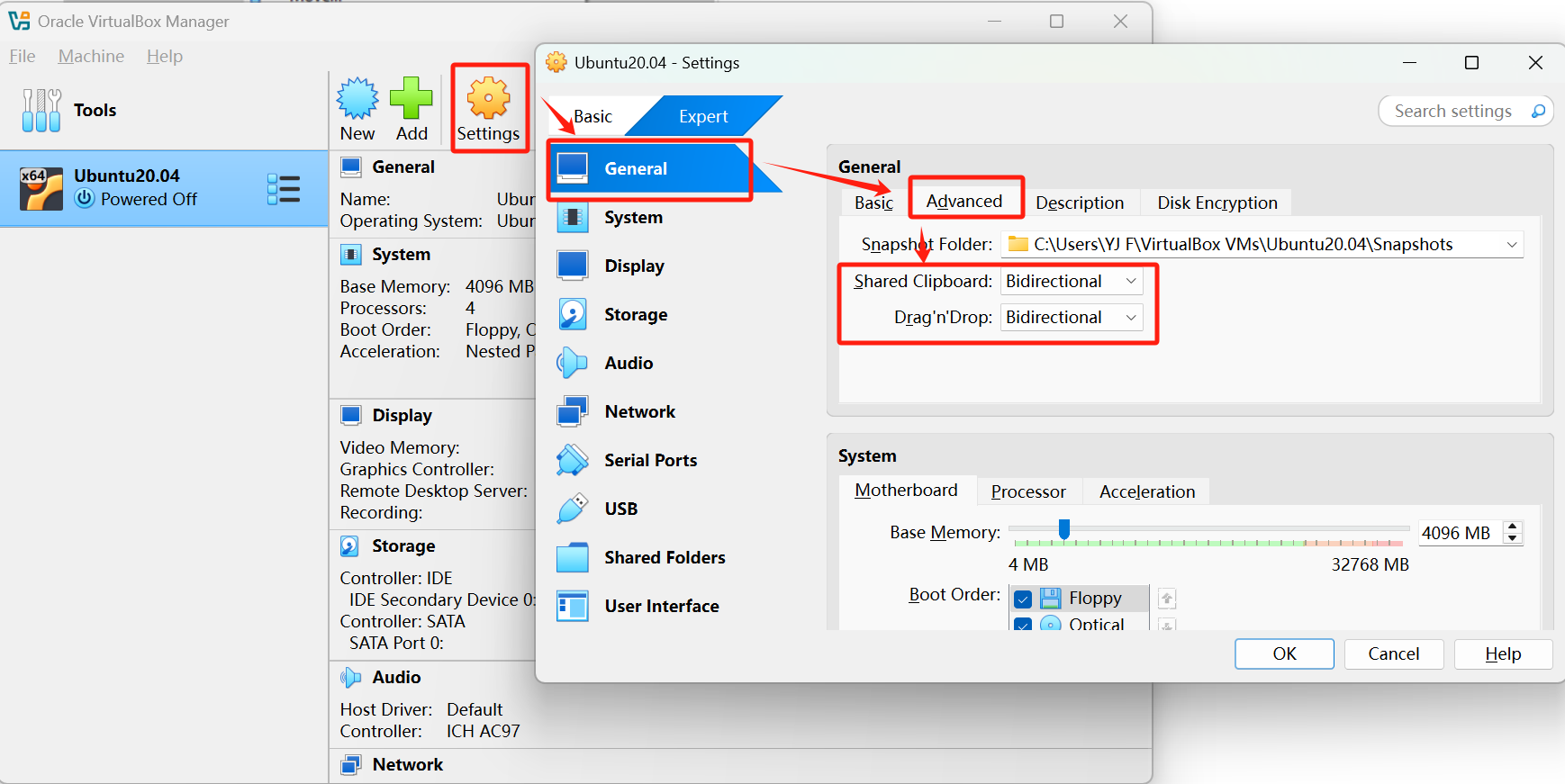Open the Snapshot Folder path dropdown

[1511, 245]
